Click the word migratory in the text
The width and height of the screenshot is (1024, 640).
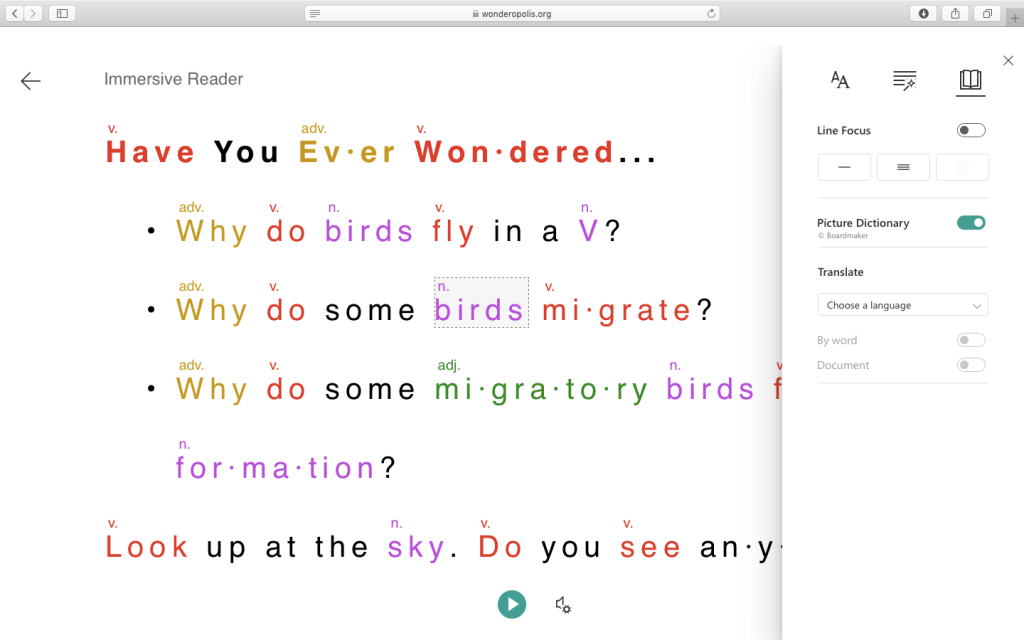pos(541,389)
